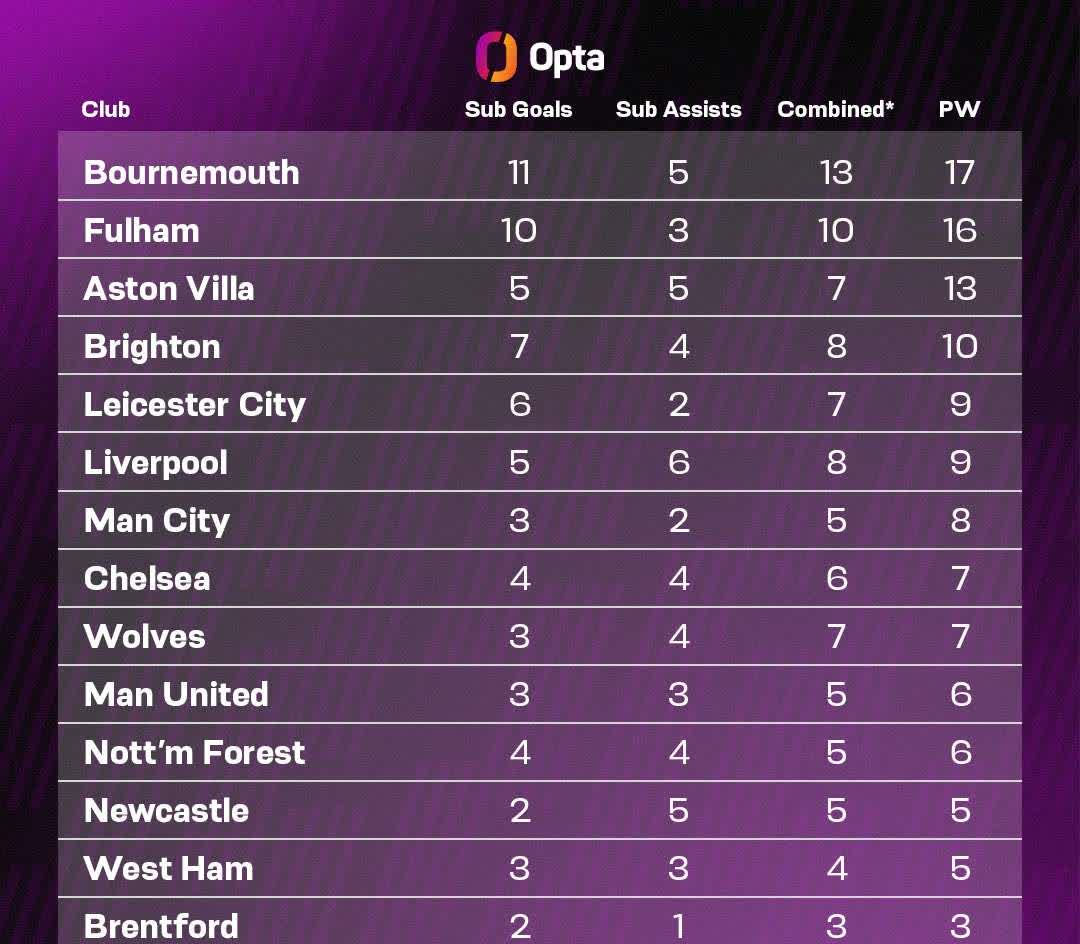Viewport: 1080px width, 944px height.
Task: Click the Newcastle club name
Action: point(166,810)
